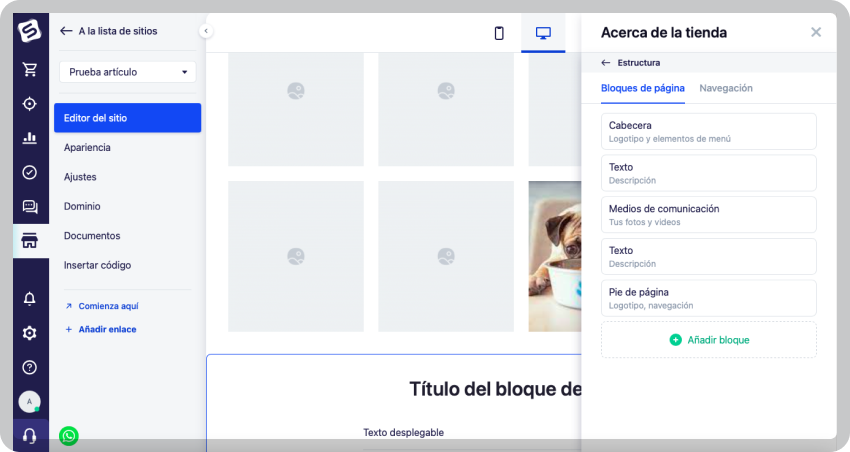Select the storefront icon in sidebar
This screenshot has width=850, height=452.
[30, 241]
